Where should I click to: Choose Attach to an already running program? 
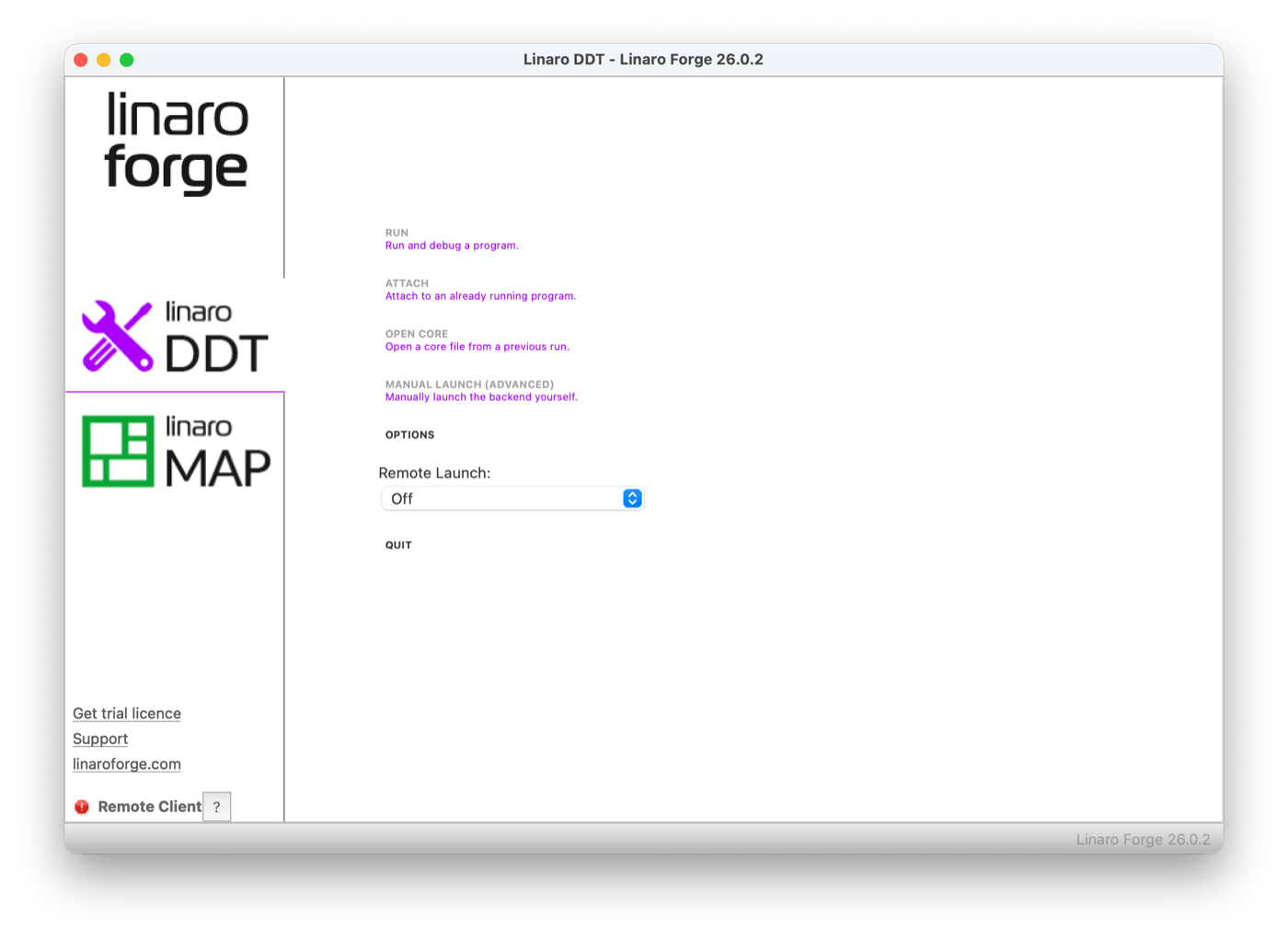[480, 290]
